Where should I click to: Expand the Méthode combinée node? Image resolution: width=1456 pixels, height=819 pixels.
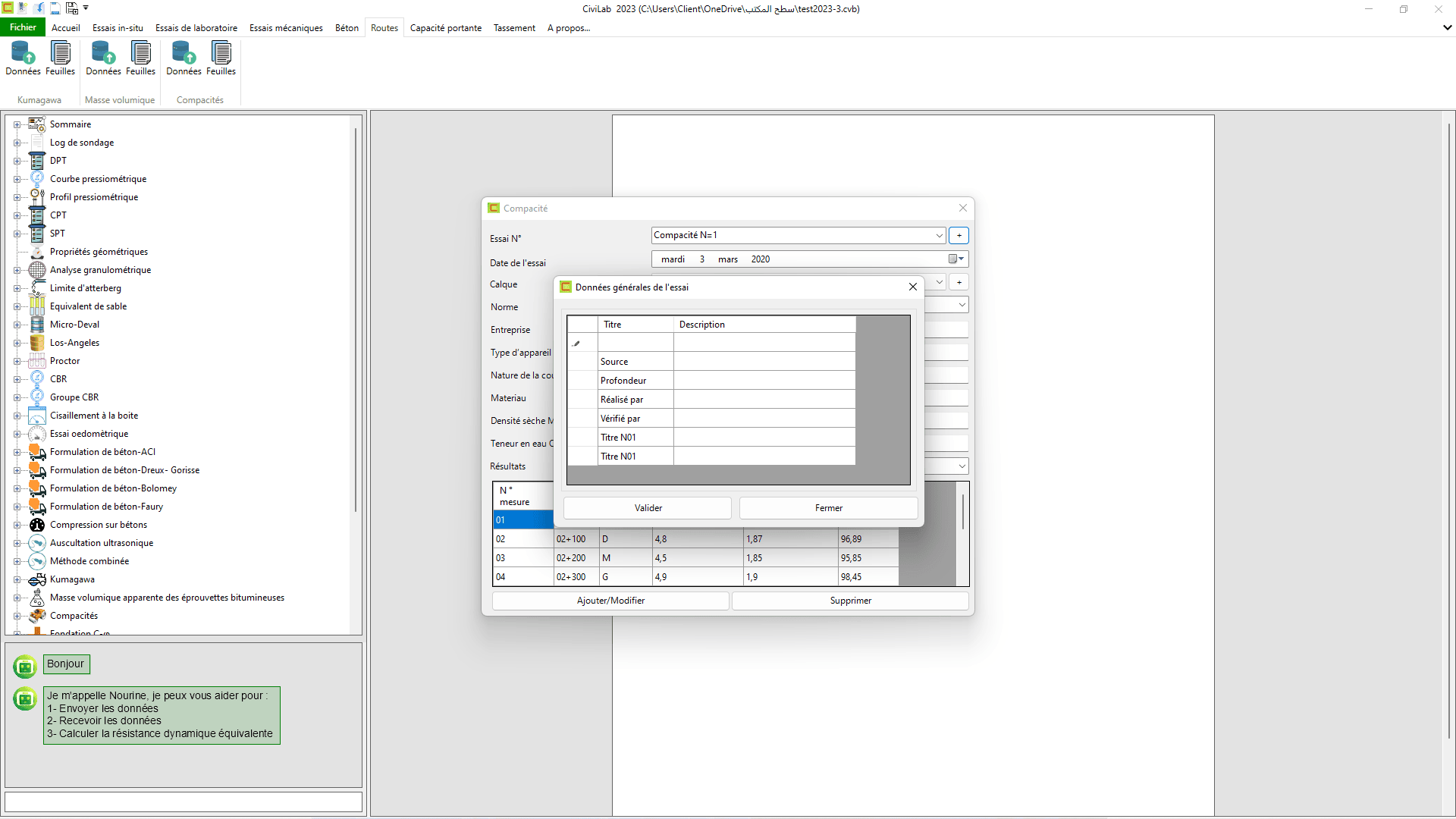[17, 561]
